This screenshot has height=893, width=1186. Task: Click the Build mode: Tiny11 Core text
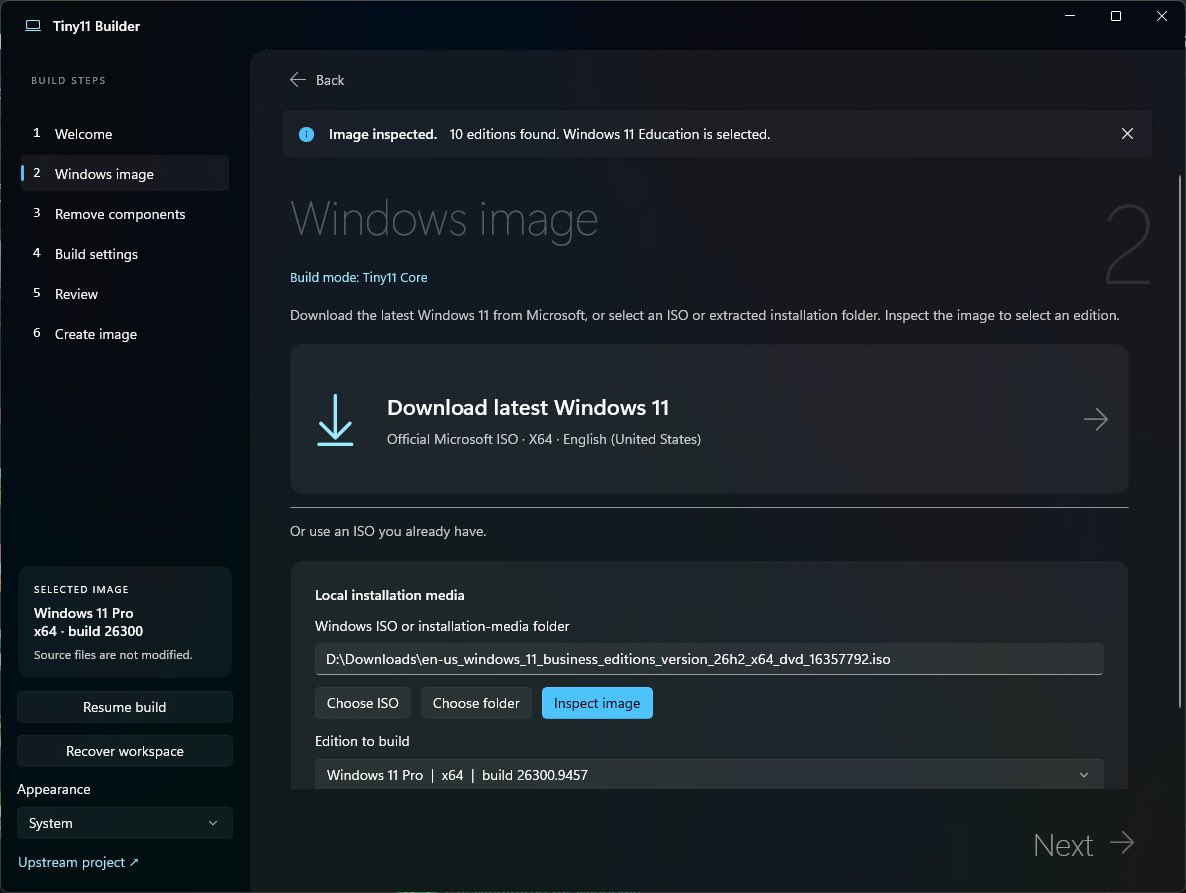click(359, 278)
